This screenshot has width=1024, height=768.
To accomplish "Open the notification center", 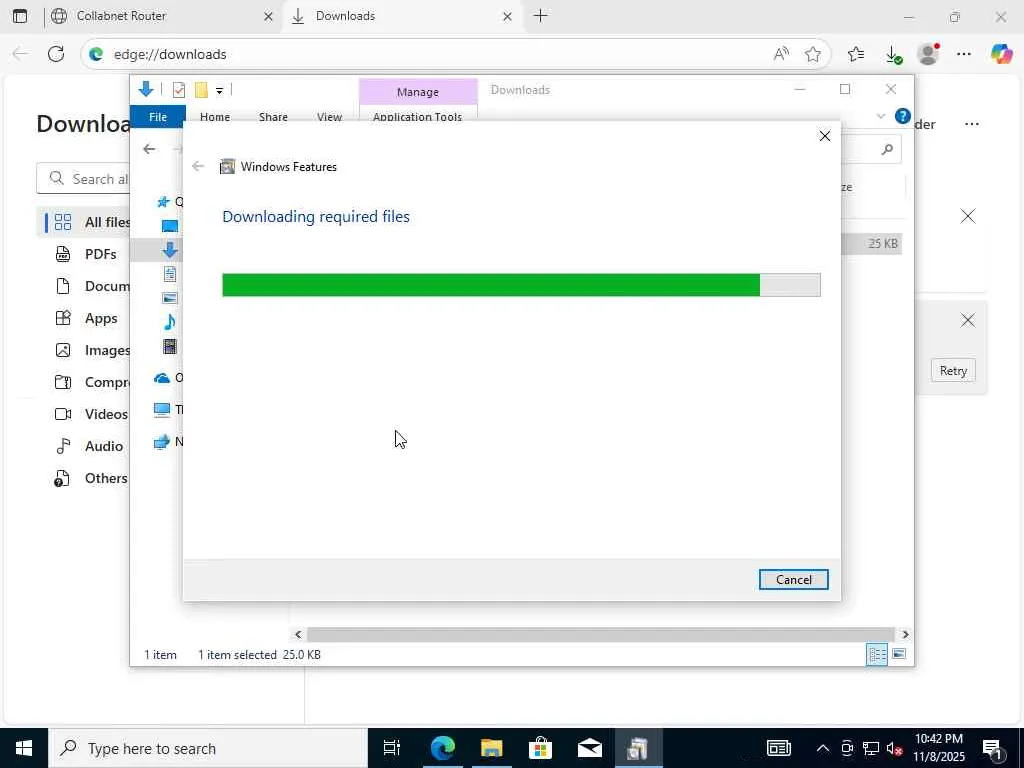I will coord(992,748).
